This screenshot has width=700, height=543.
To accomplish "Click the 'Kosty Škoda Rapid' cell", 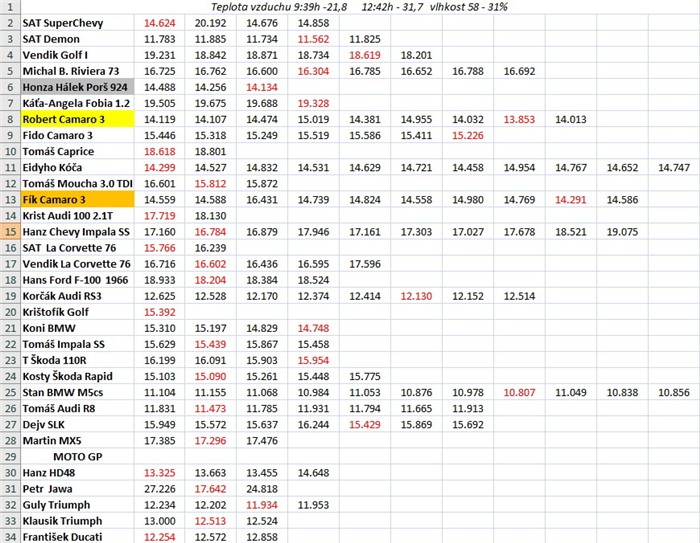I will [77, 376].
